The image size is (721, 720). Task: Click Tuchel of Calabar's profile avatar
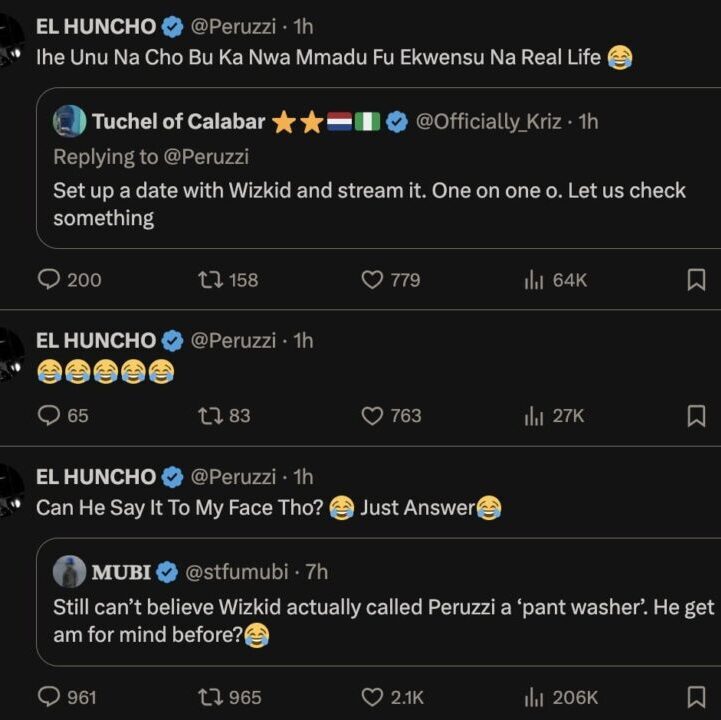pos(70,122)
